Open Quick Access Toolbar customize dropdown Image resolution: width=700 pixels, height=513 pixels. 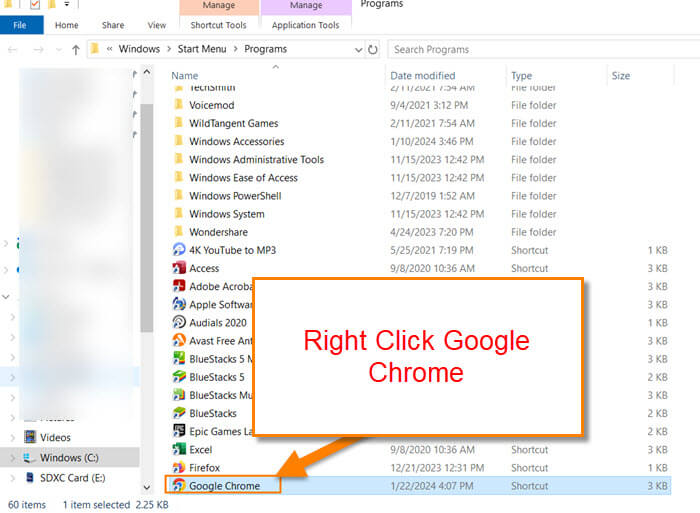pyautogui.click(x=67, y=4)
